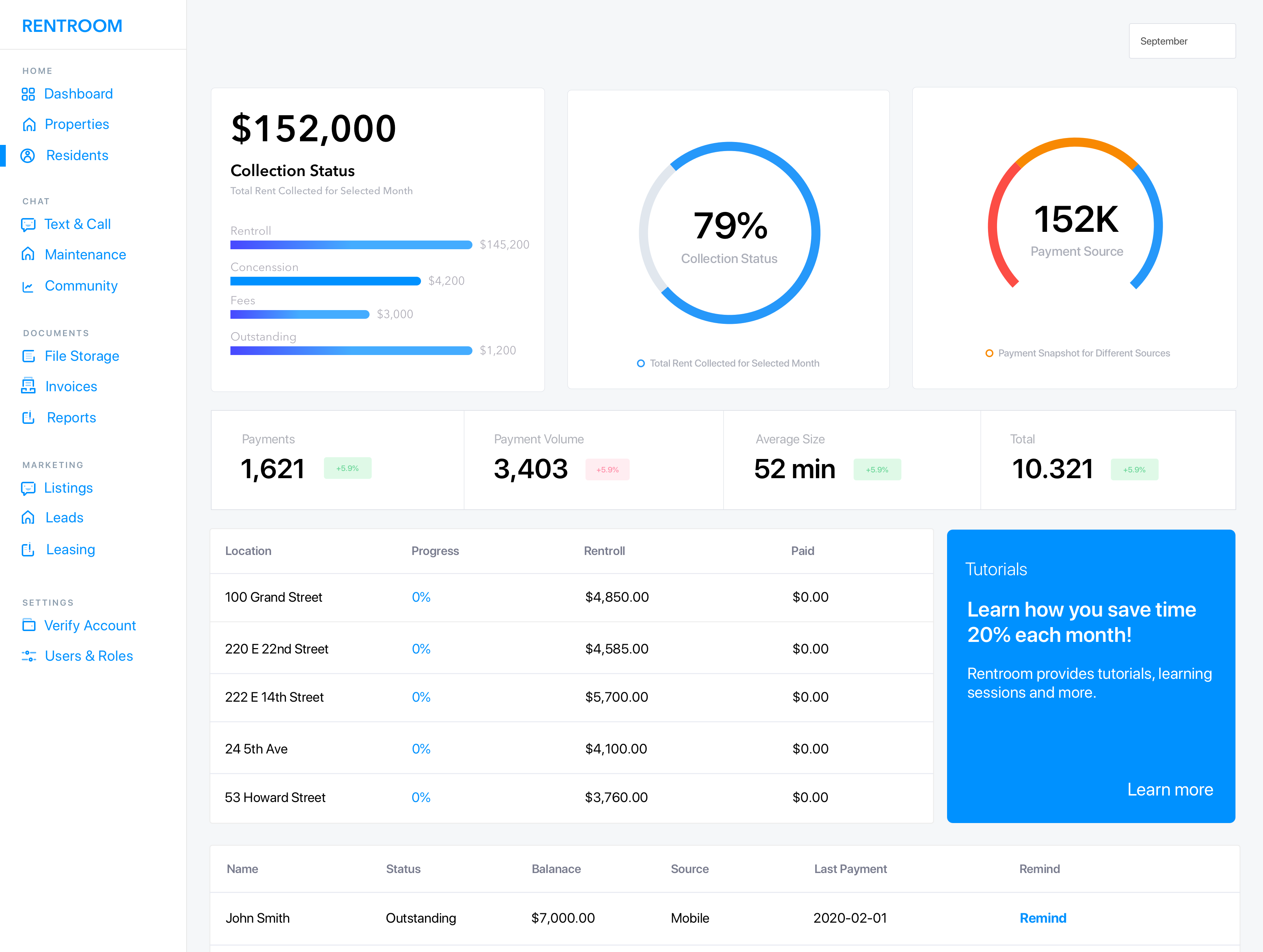Click the Leads house icon
This screenshot has width=1263, height=952.
click(28, 518)
